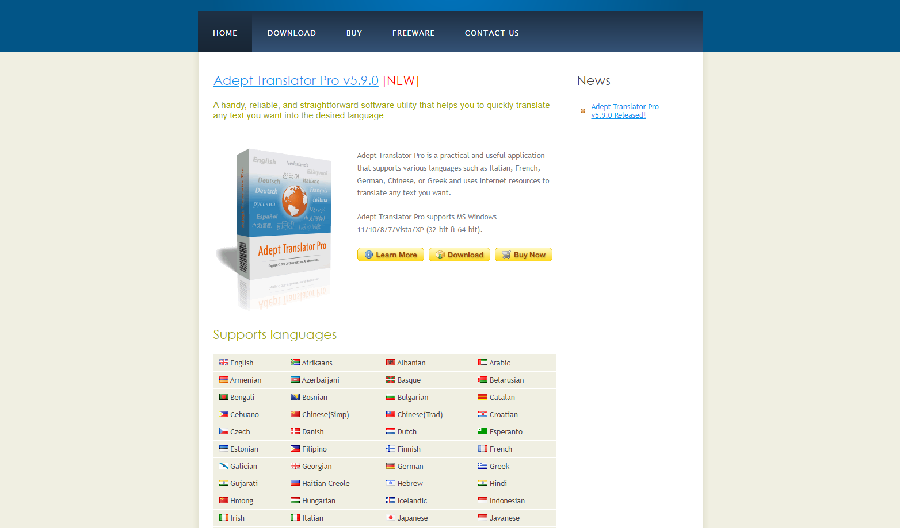Go to the Download menu item
Image resolution: width=900 pixels, height=528 pixels.
(x=291, y=33)
